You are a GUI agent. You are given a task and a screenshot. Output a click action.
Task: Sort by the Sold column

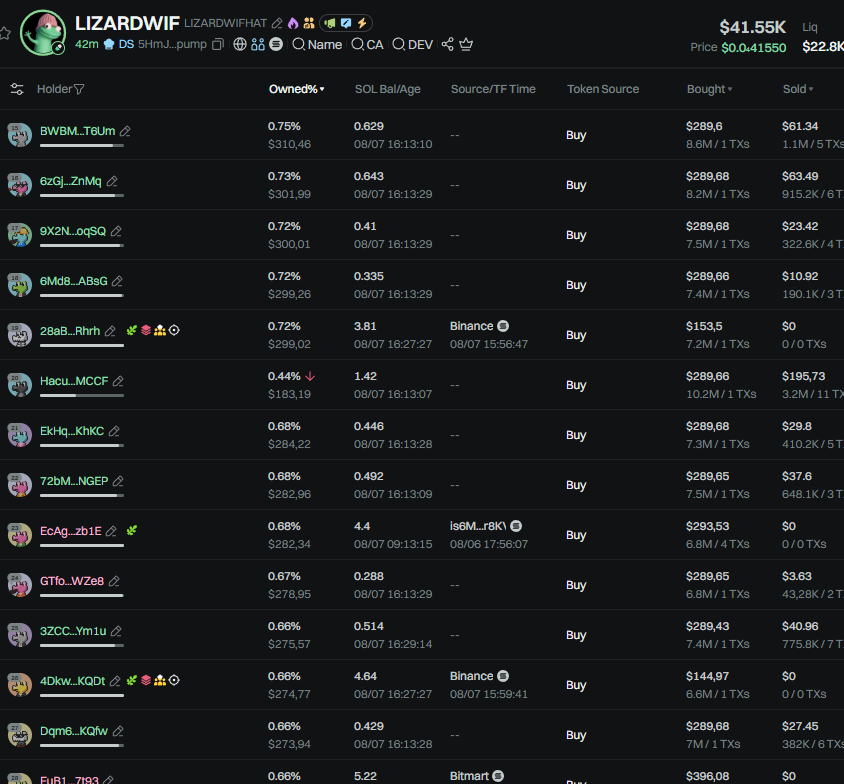pyautogui.click(x=798, y=89)
